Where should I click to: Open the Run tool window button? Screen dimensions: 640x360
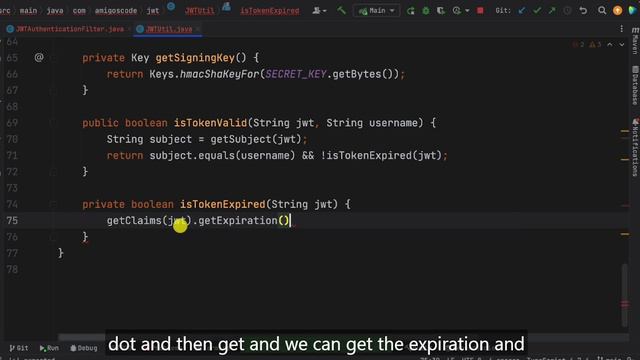[x=49, y=348]
